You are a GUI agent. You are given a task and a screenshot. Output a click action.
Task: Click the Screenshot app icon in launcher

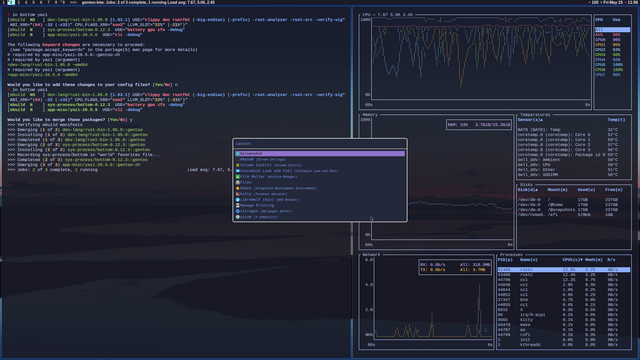click(x=238, y=153)
